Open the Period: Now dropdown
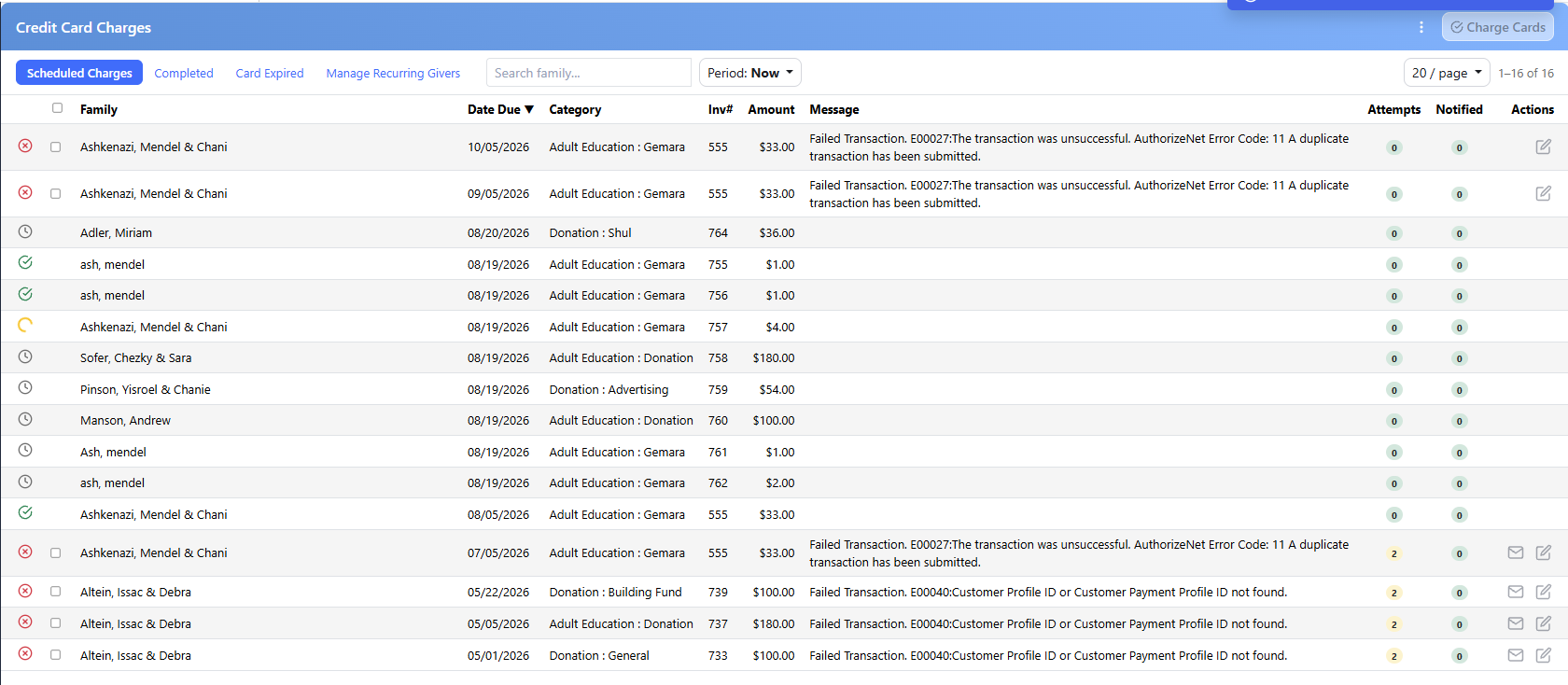The width and height of the screenshot is (1568, 685). tap(750, 73)
